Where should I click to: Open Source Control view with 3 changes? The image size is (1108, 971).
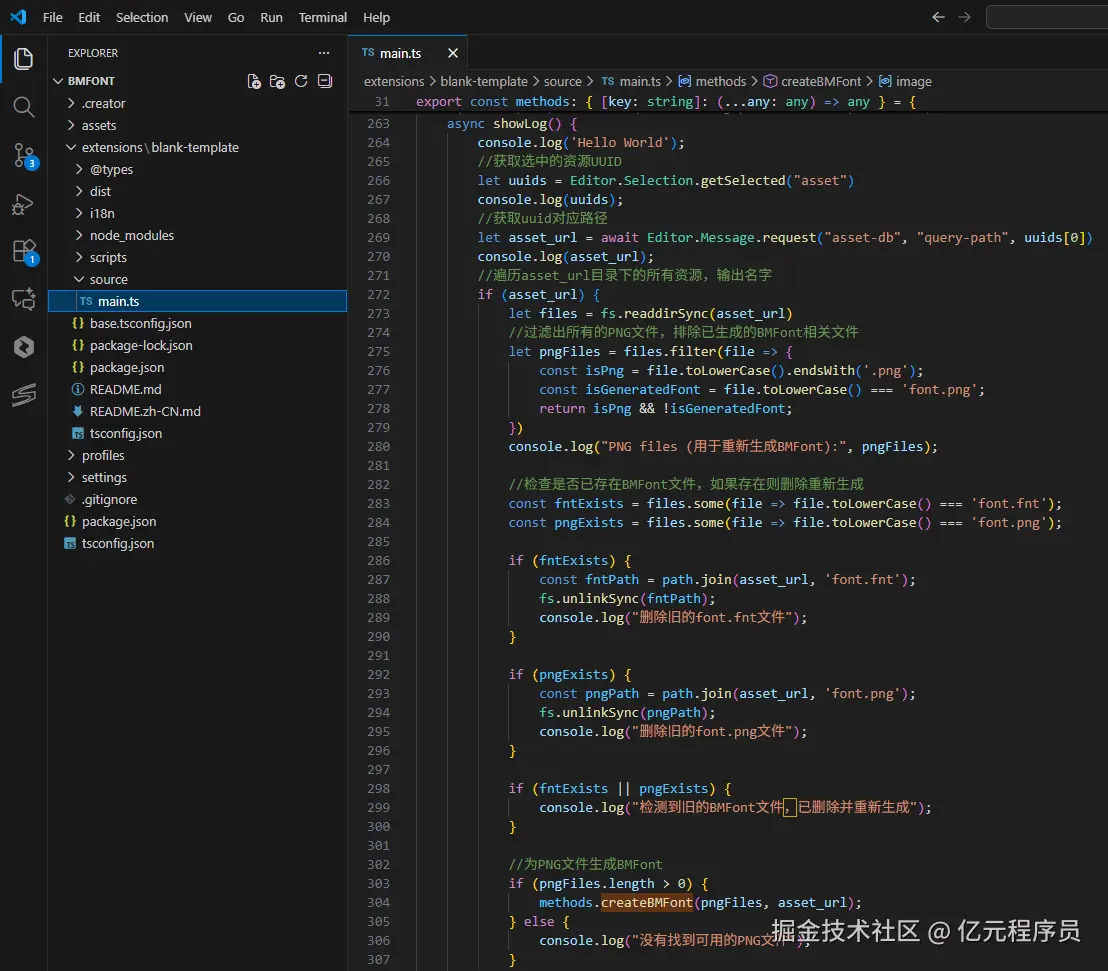pos(23,155)
